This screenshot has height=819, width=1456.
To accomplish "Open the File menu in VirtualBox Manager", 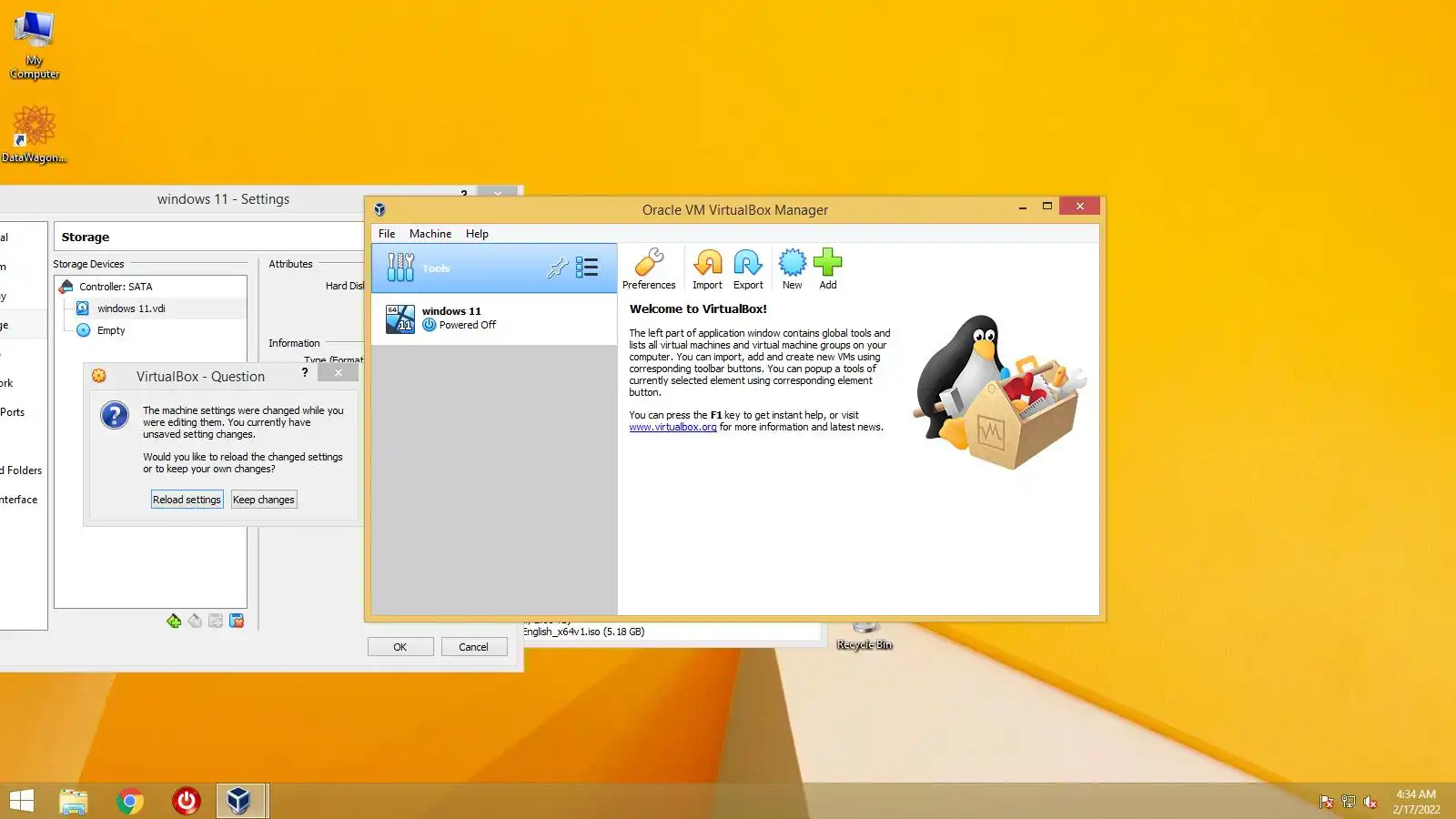I will (387, 234).
